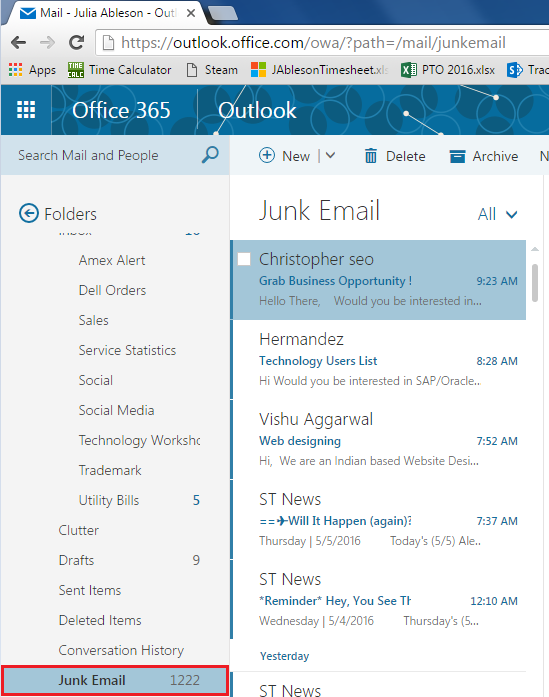Open ST News Will It Happen (again) email
This screenshot has height=697, width=549.
pos(379,520)
